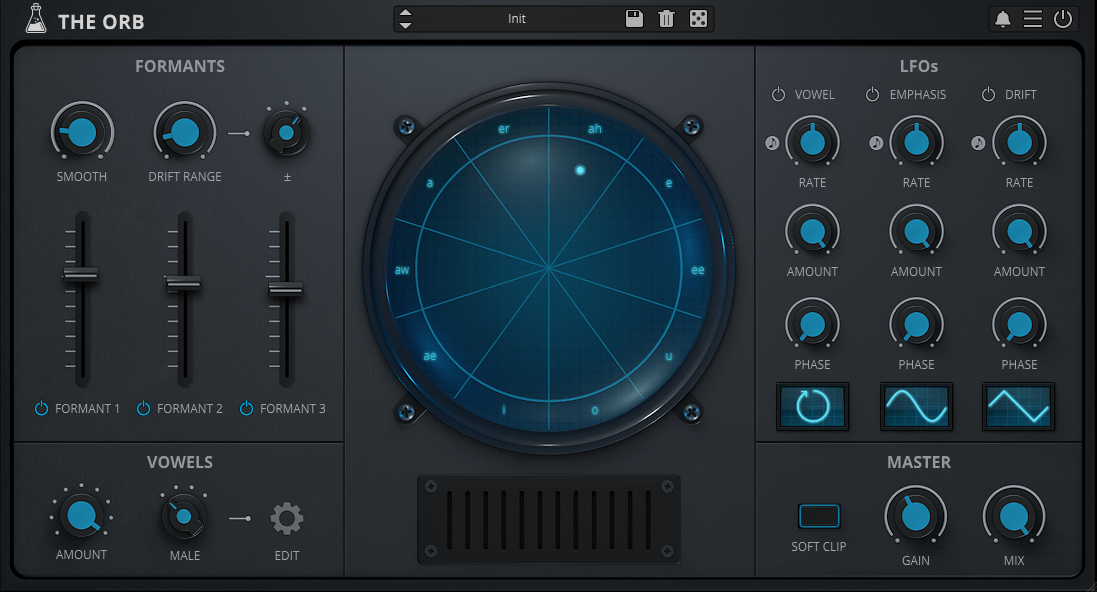
Task: Delete the preset using the trash icon
Action: click(x=666, y=19)
